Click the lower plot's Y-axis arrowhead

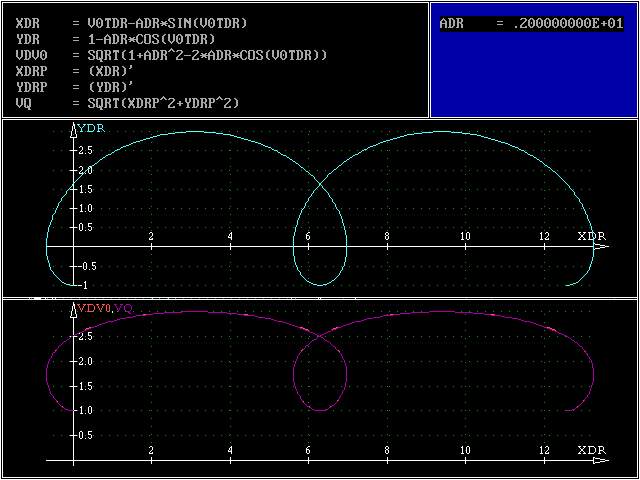pyautogui.click(x=74, y=312)
